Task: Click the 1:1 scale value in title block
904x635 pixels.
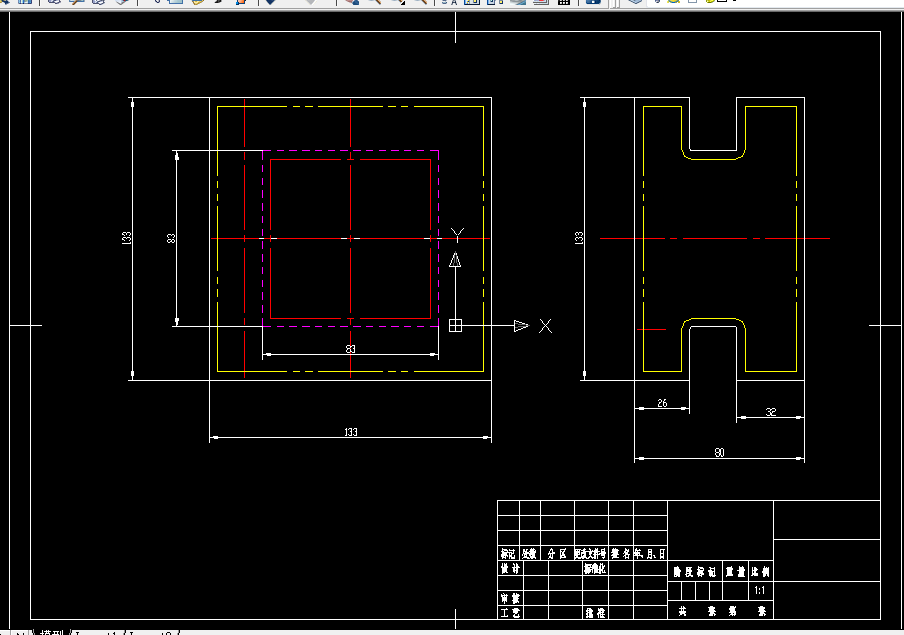Action: [760, 591]
